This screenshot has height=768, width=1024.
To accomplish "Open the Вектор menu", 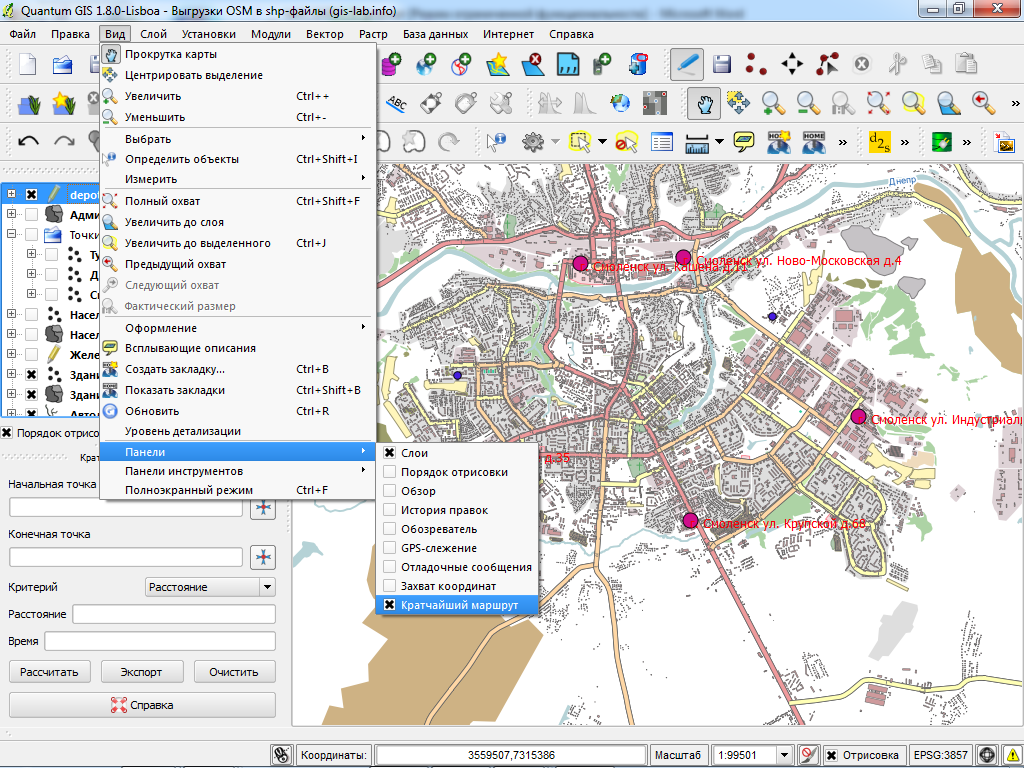I will [x=325, y=34].
